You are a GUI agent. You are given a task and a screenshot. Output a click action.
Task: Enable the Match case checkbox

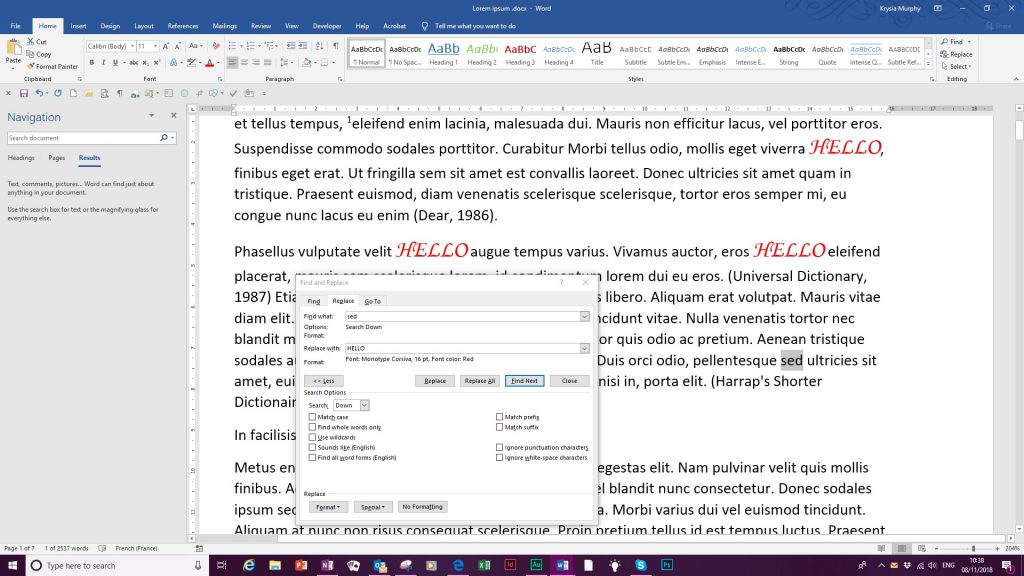[312, 417]
